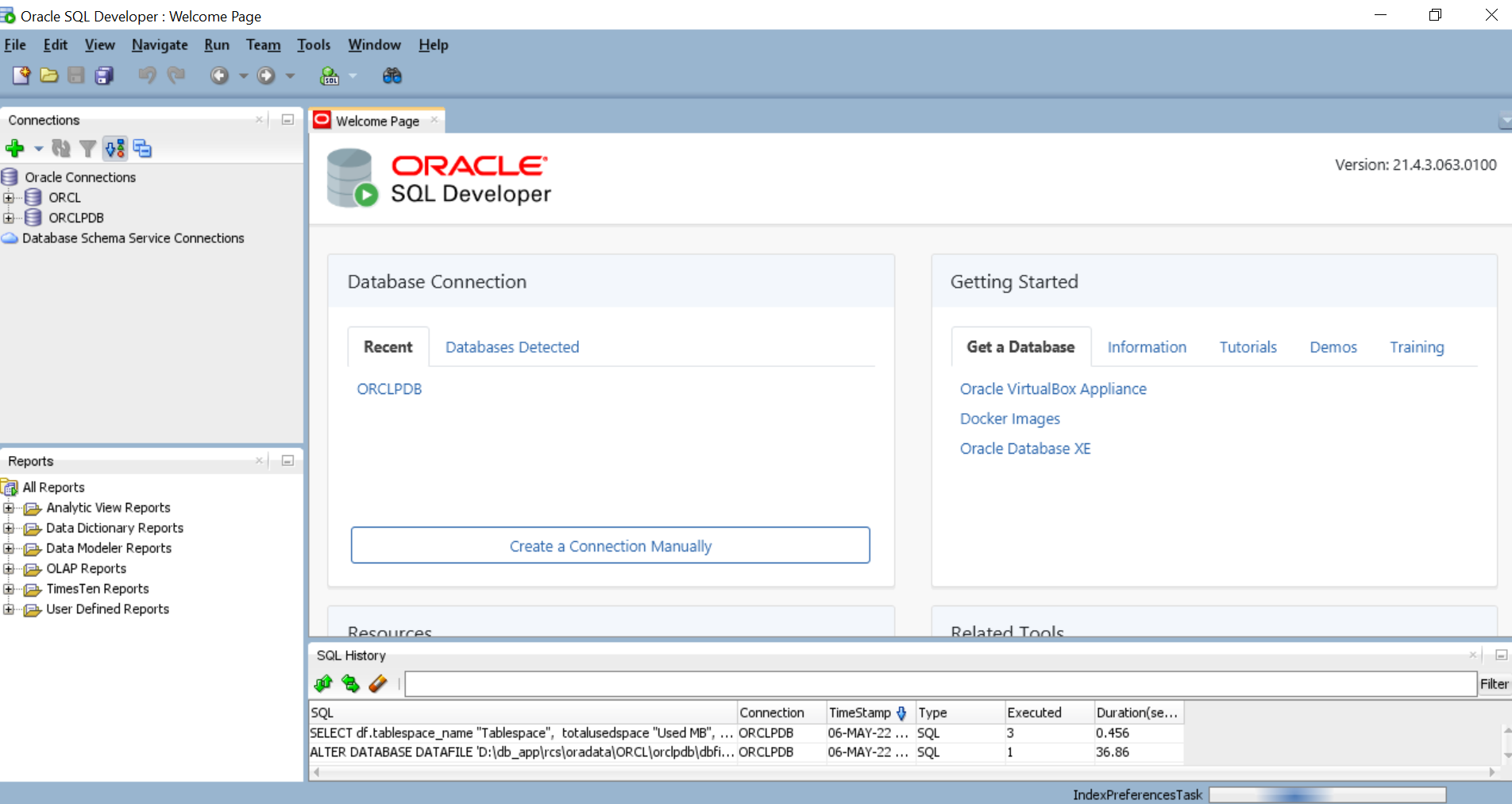
Task: Click the Collapse All icon in Connections
Action: 143,149
